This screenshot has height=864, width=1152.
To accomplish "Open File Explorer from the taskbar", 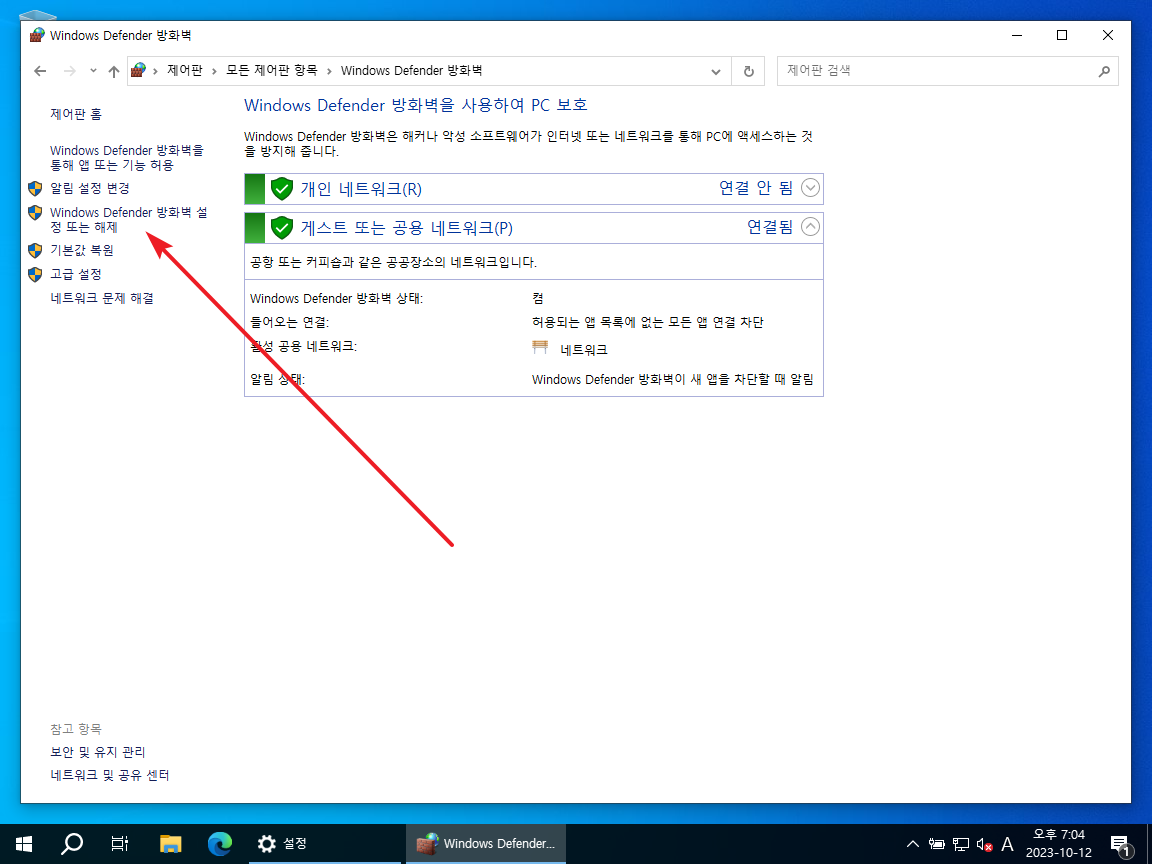I will [x=170, y=843].
